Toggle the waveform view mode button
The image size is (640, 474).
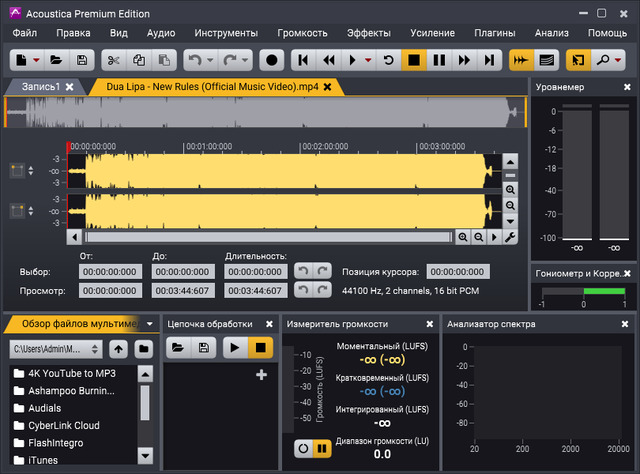[x=520, y=60]
